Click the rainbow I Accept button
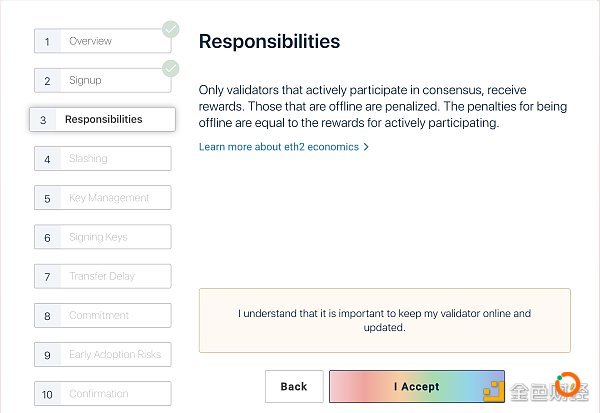Screen dimensions: 600x413 pos(417,387)
